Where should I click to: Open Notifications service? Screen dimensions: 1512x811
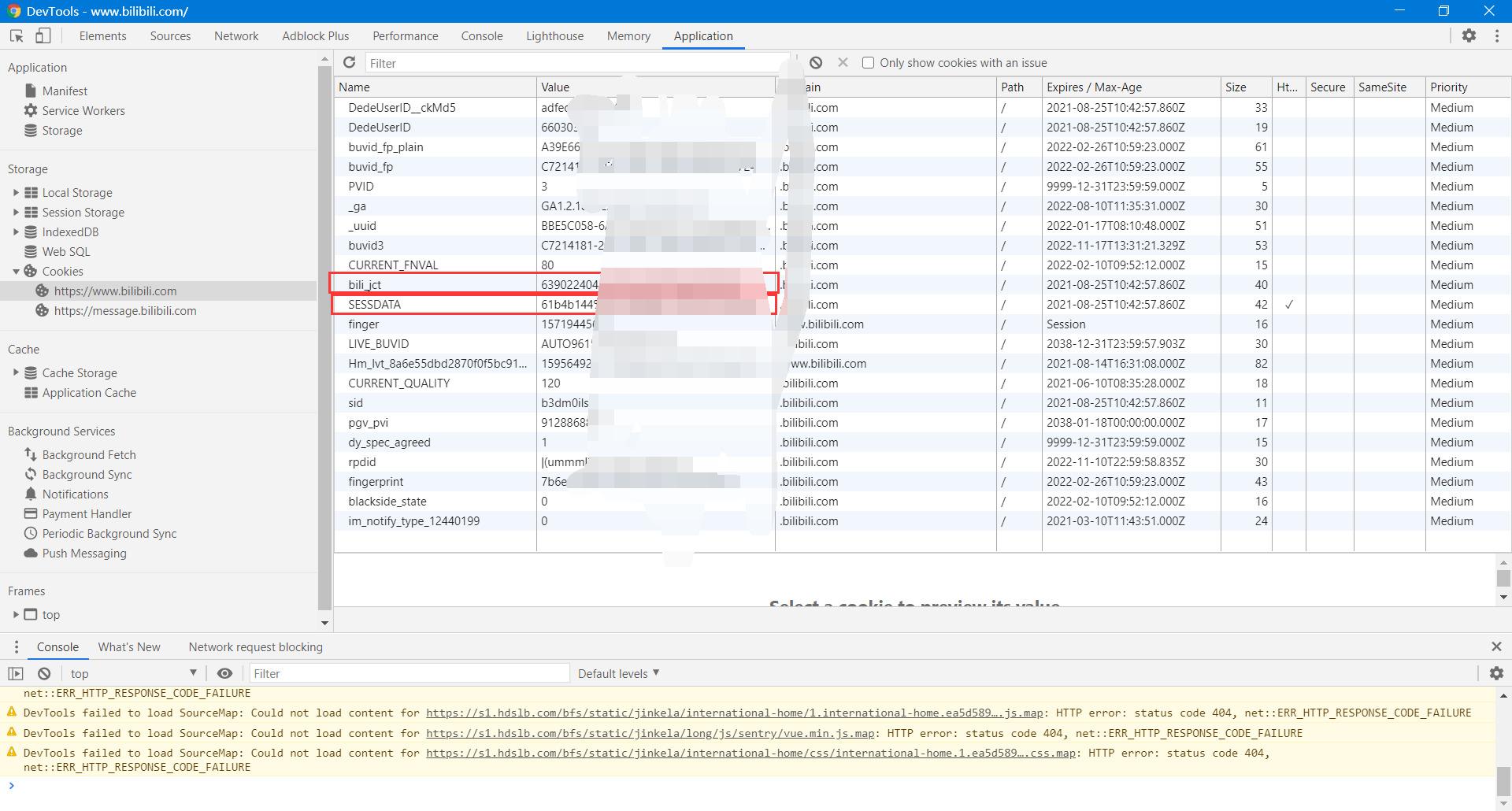coord(75,494)
